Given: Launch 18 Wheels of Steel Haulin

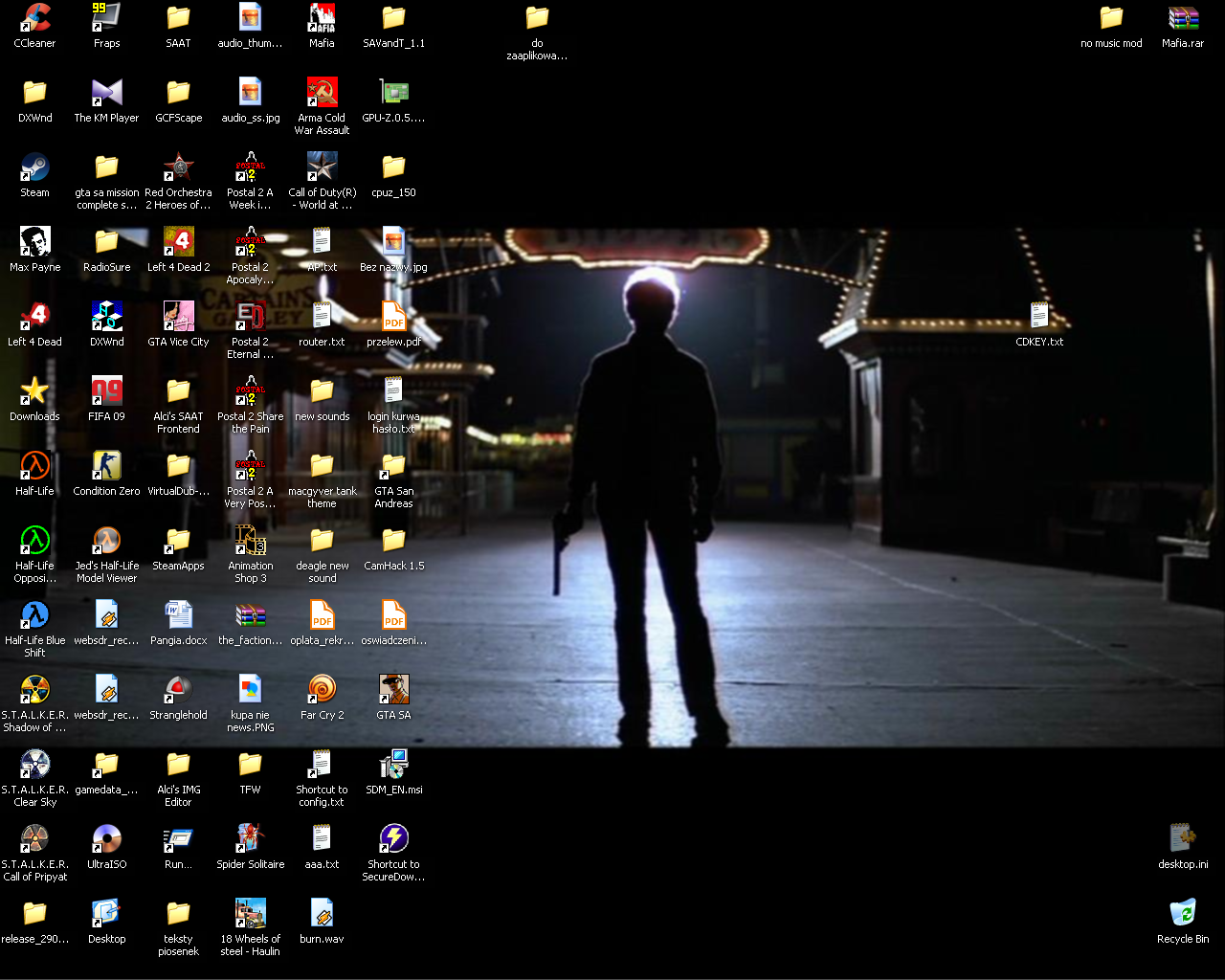Looking at the screenshot, I should pos(250,913).
